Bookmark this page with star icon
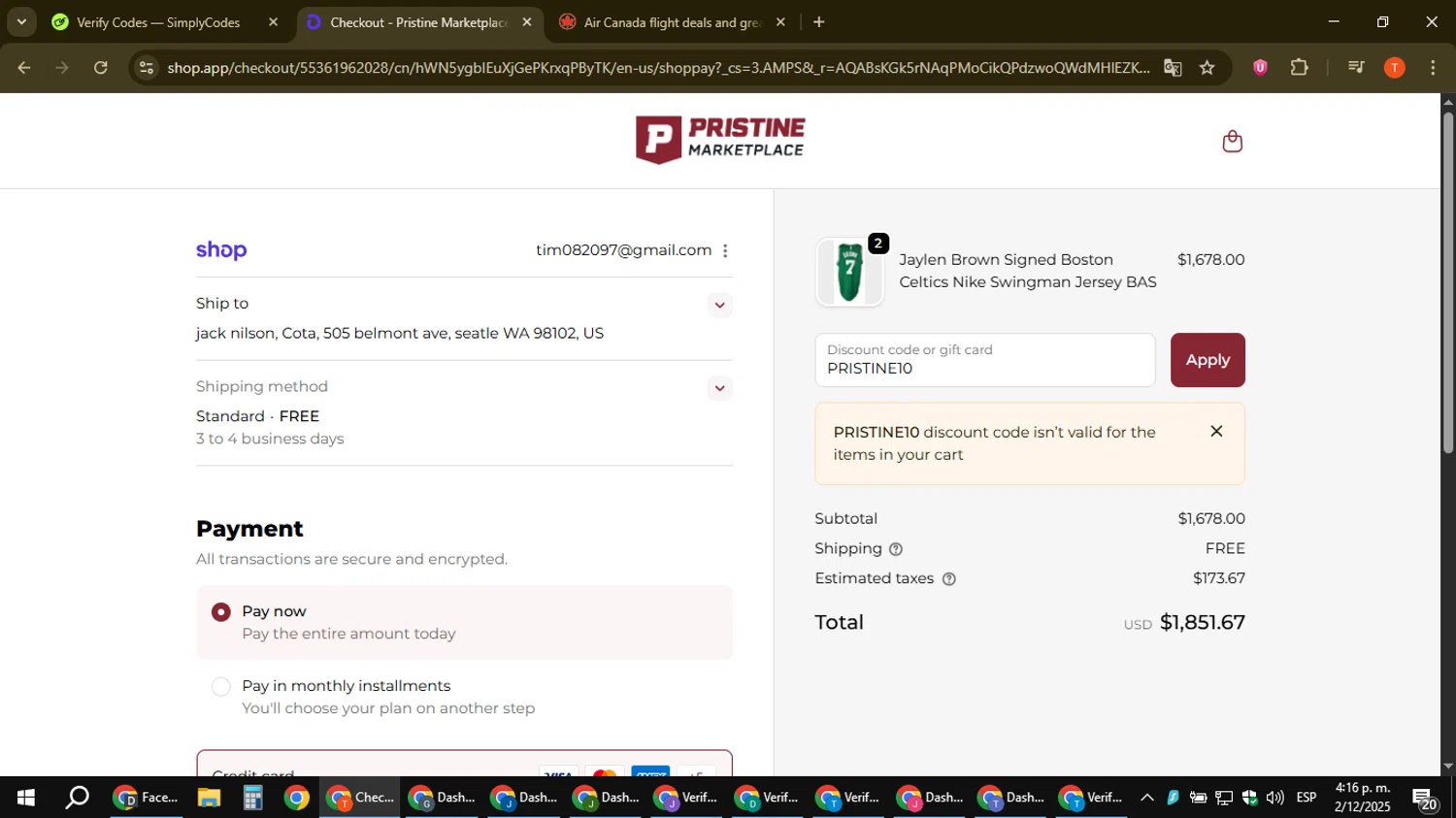1456x818 pixels. (x=1207, y=68)
